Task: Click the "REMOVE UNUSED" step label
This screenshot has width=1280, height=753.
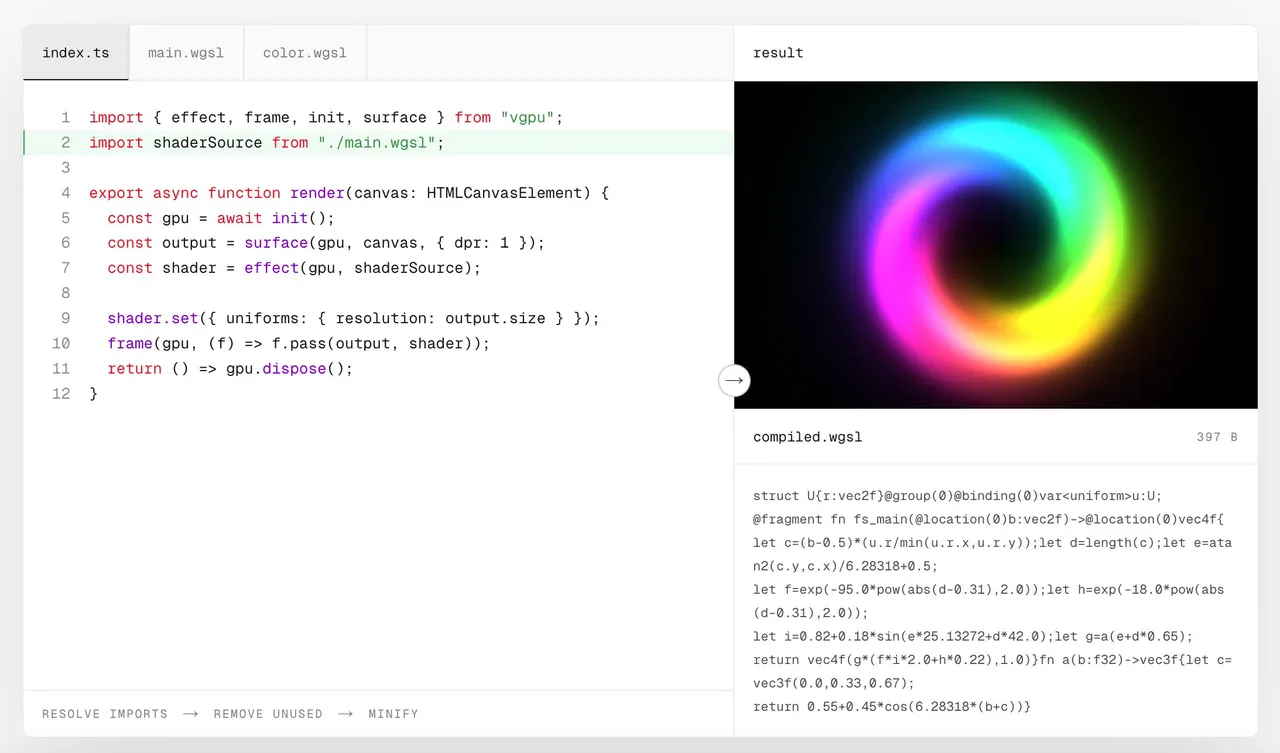Action: (268, 714)
